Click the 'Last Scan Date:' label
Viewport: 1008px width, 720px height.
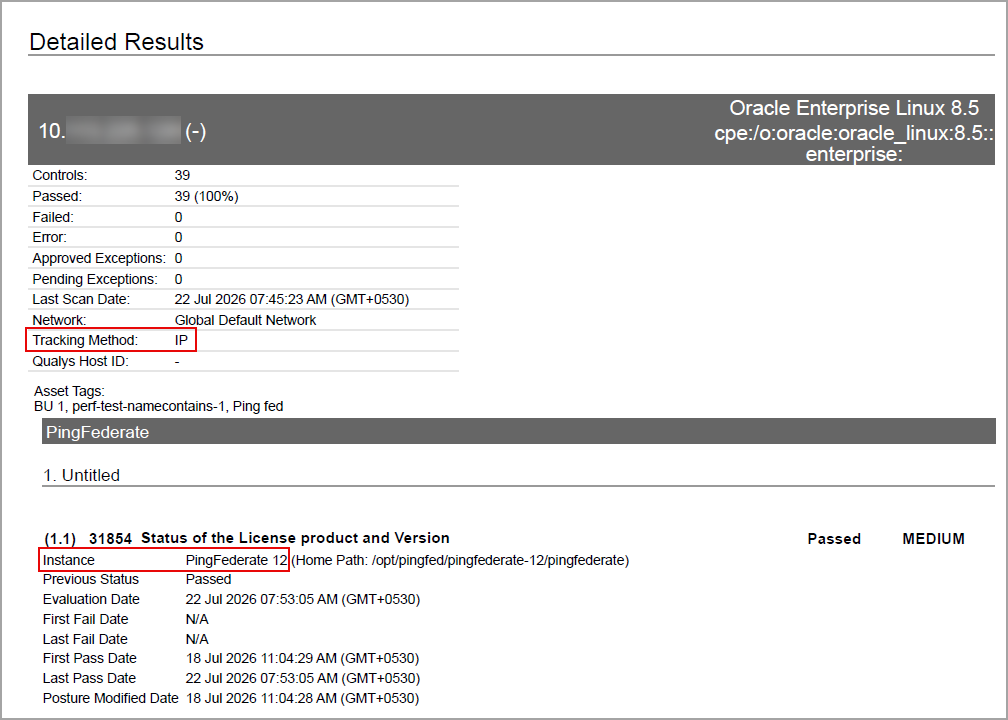pos(81,300)
